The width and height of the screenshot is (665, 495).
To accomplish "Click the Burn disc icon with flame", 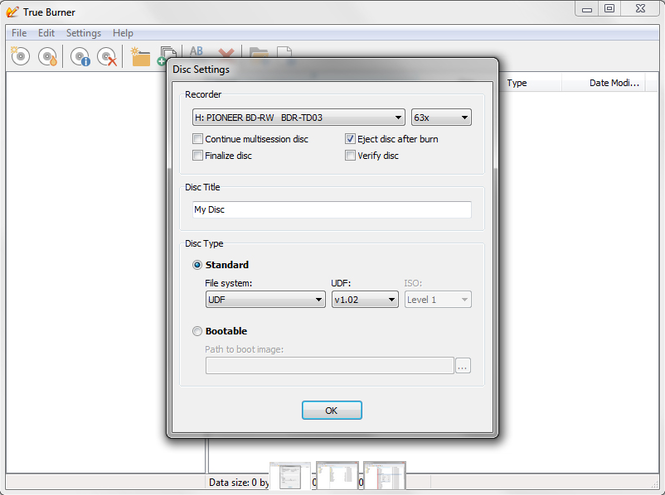I will click(48, 56).
